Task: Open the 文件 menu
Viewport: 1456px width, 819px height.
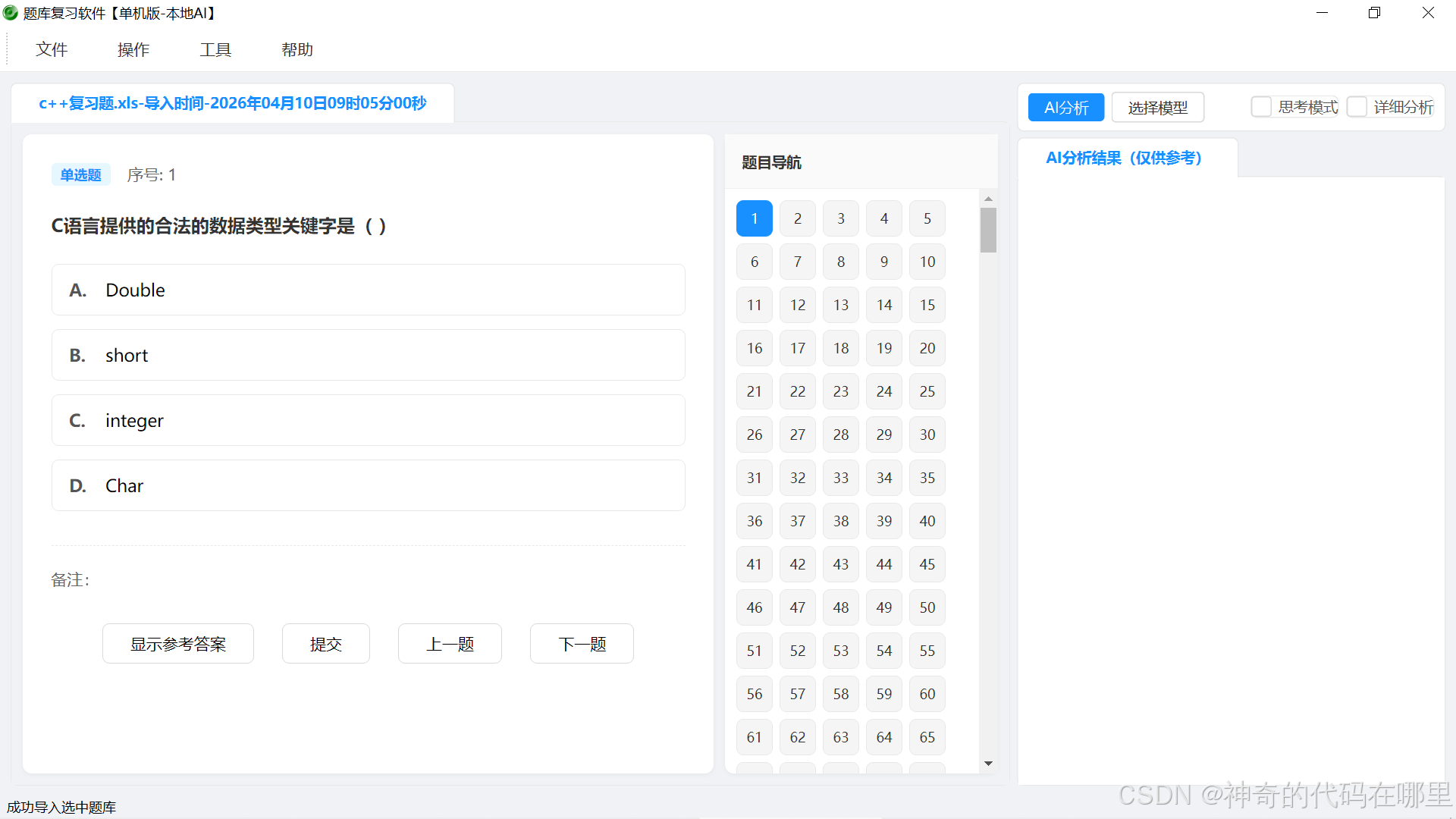Action: click(52, 49)
